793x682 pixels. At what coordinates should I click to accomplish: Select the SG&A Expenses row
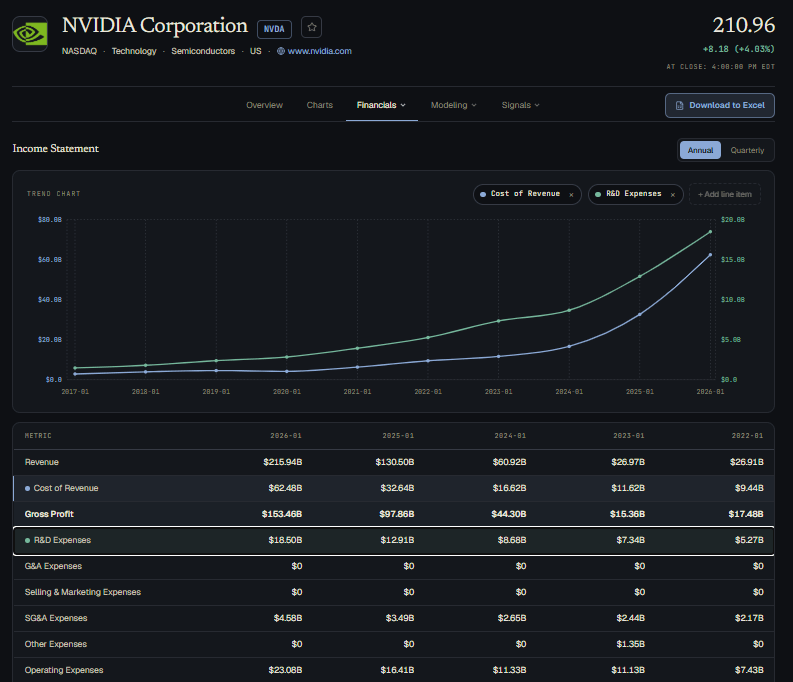pyautogui.click(x=393, y=618)
